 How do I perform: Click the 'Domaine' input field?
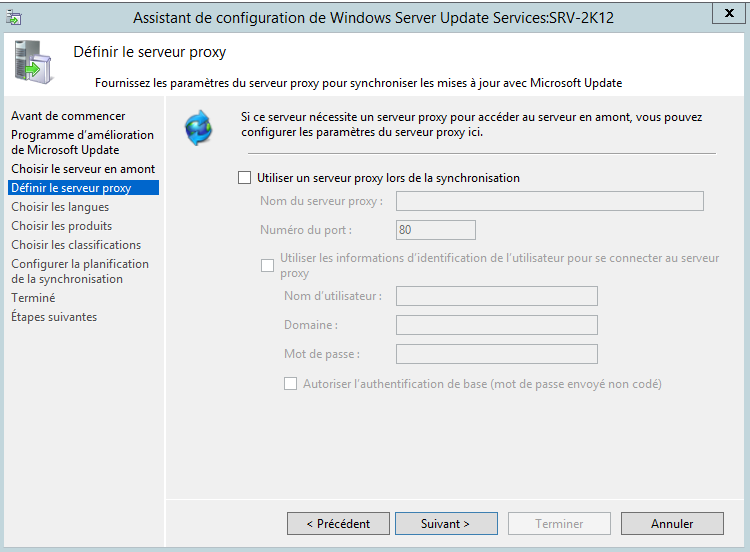[496, 325]
